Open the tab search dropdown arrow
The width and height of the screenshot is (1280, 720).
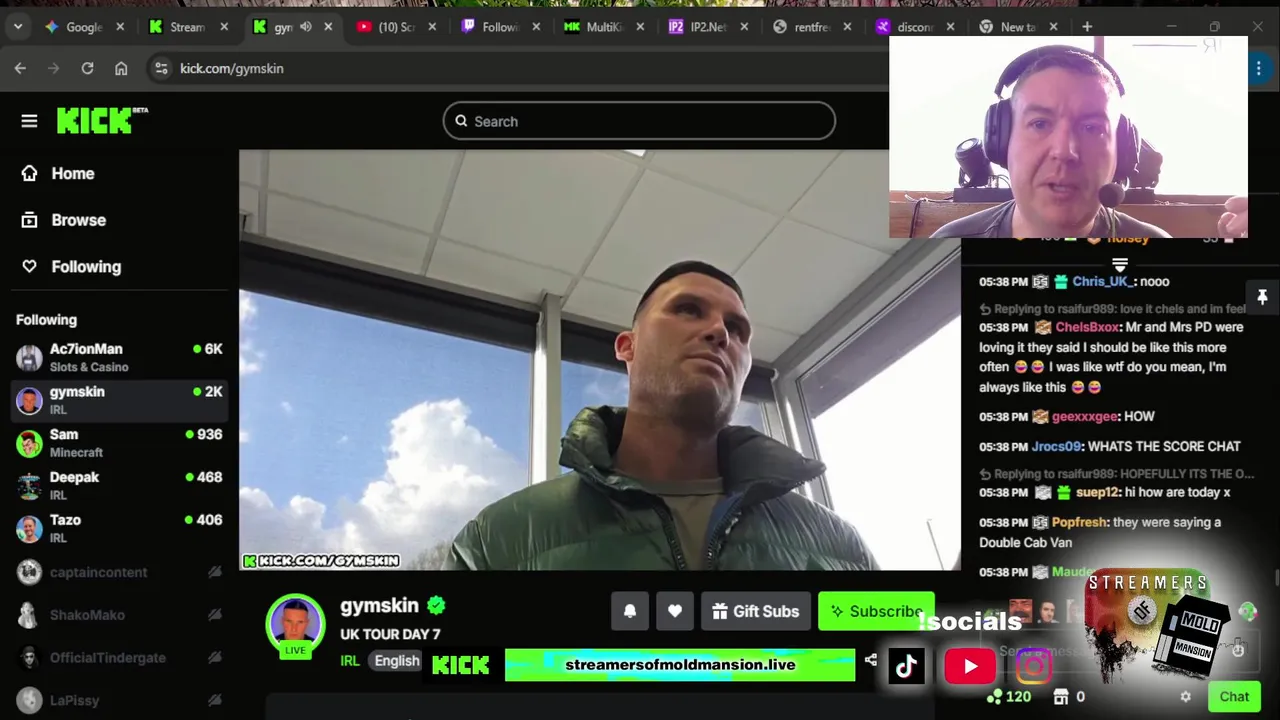18,27
